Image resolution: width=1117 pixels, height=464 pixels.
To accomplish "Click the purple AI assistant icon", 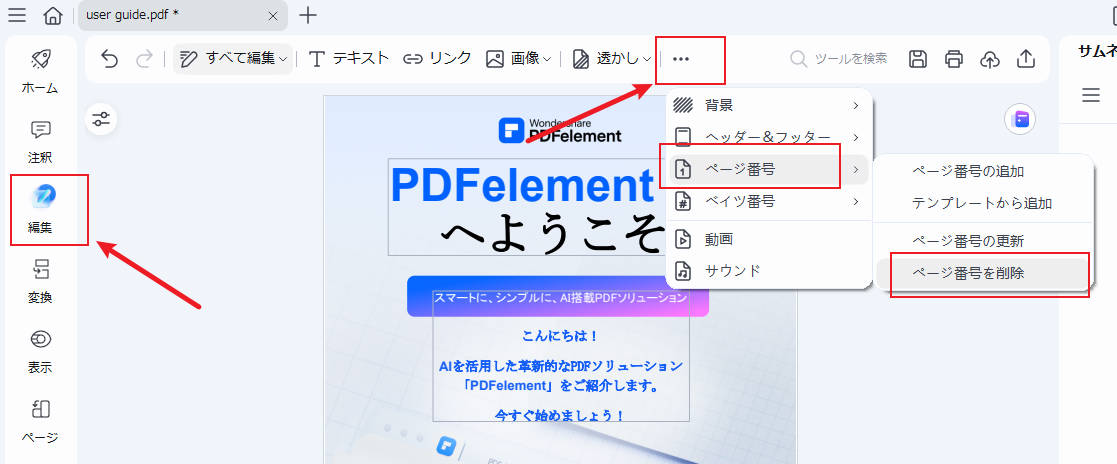I will tap(1020, 119).
